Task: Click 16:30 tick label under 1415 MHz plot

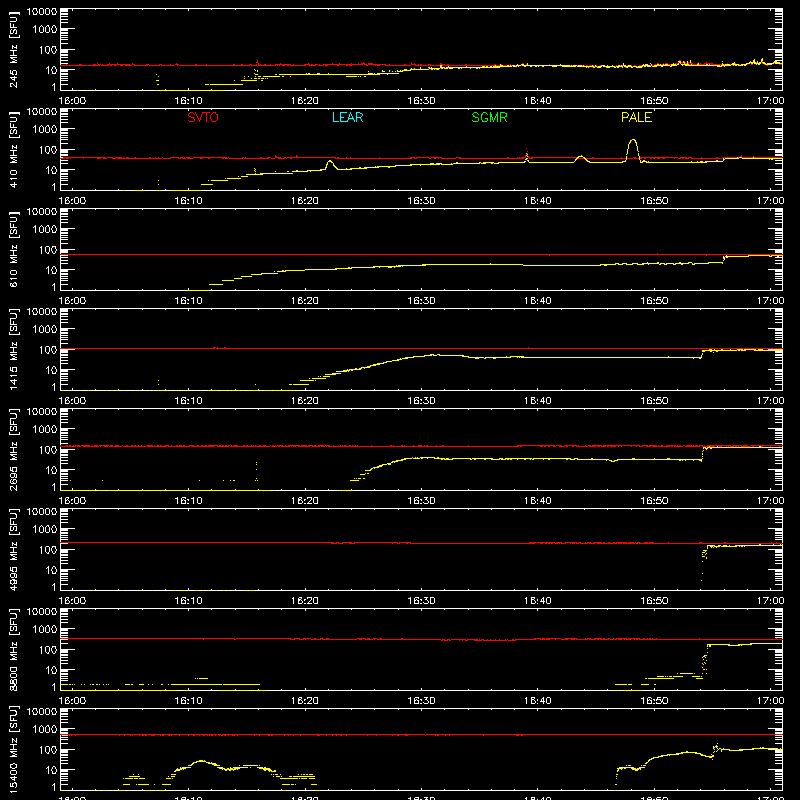Action: click(421, 401)
